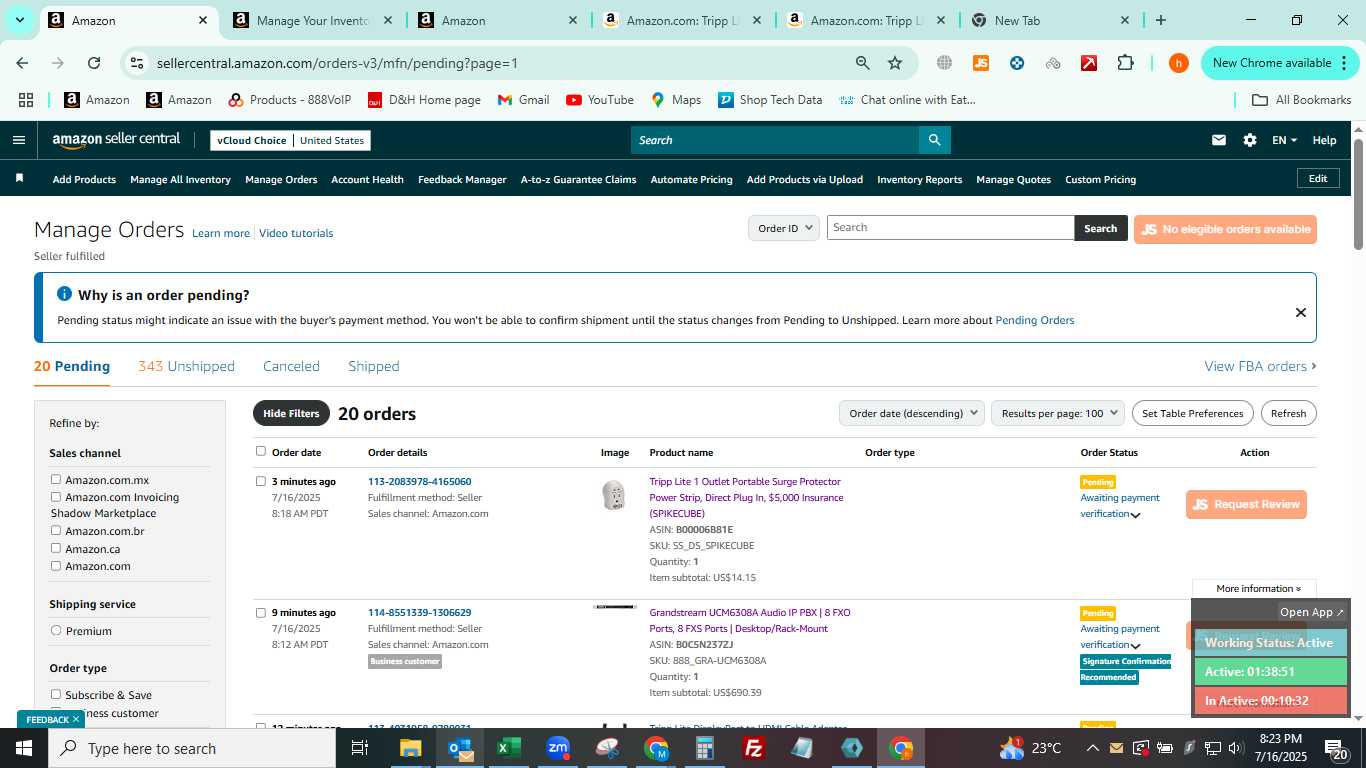Open the Seller Central hamburger menu
The height and width of the screenshot is (768, 1366).
(x=18, y=140)
